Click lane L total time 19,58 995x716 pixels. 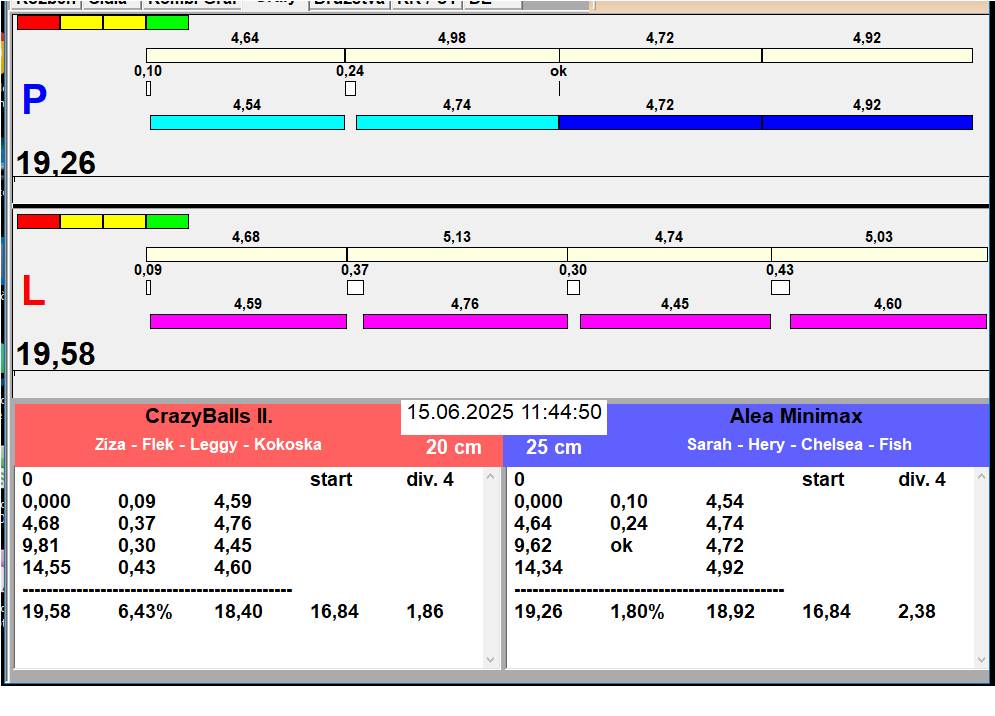pyautogui.click(x=56, y=354)
